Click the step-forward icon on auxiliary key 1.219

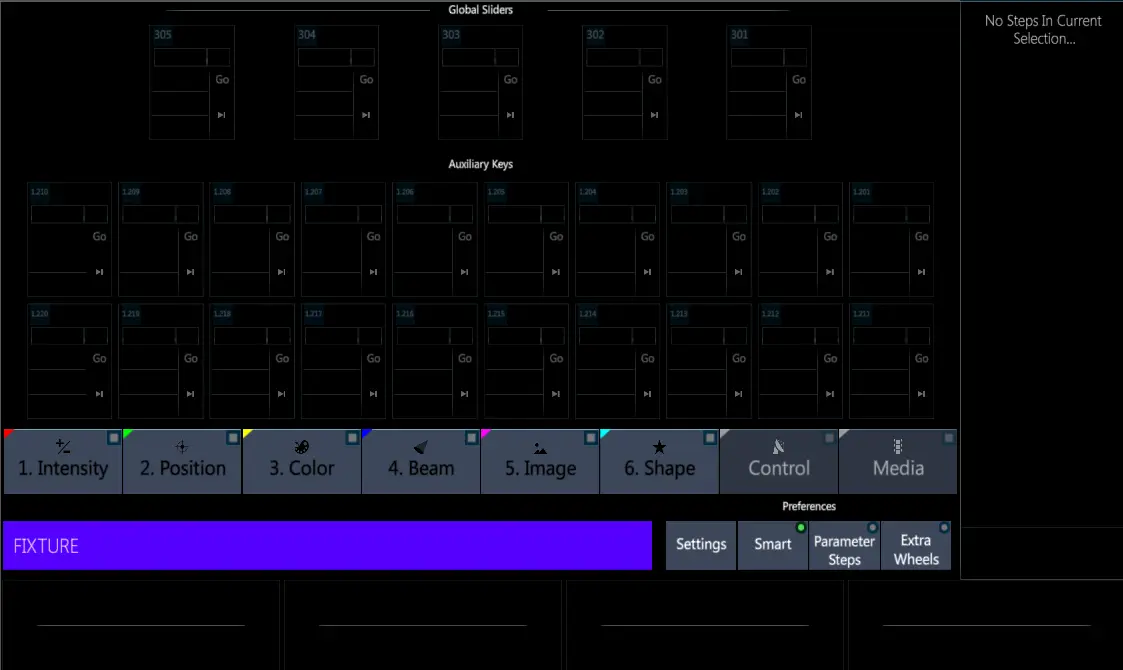[191, 394]
